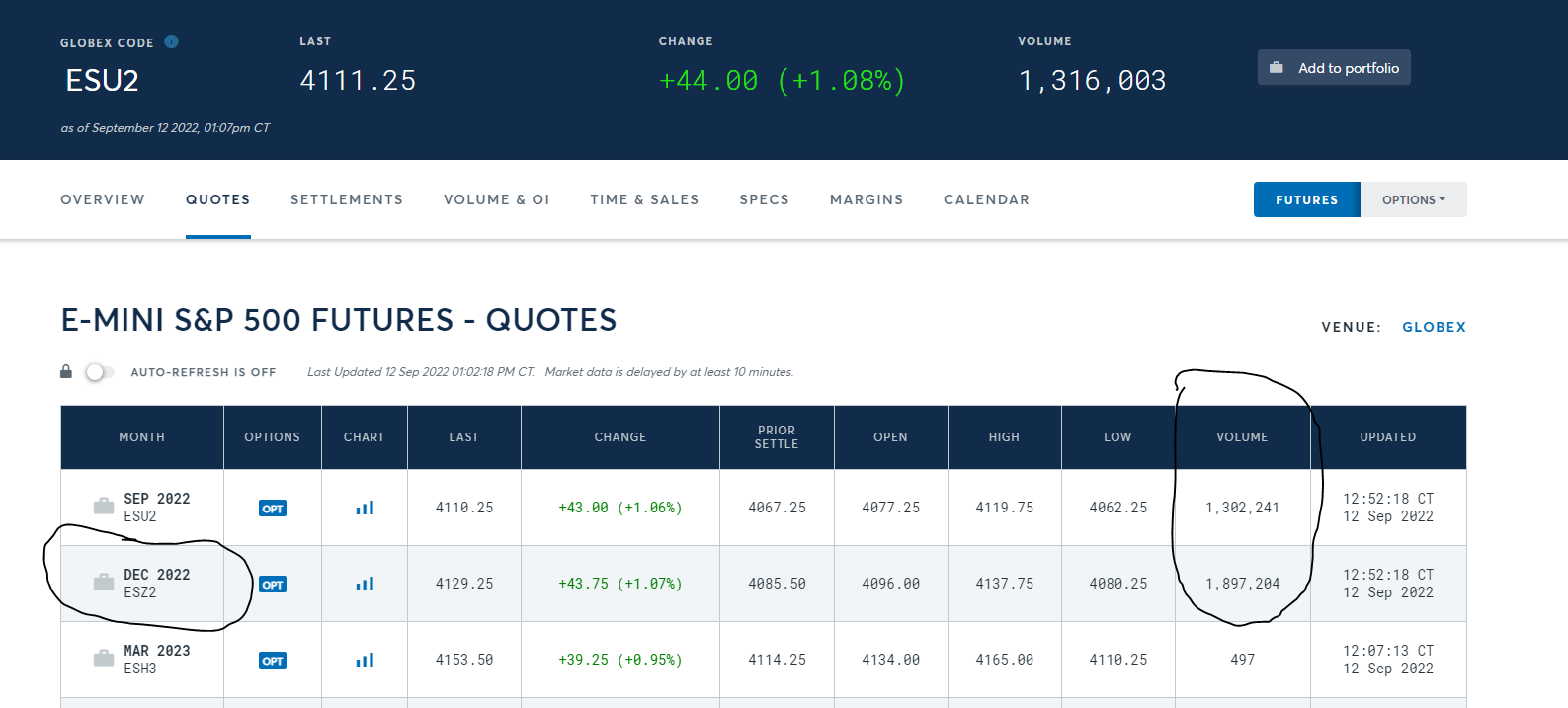This screenshot has height=708, width=1568.
Task: Click the volume value 1,897,204
Action: (x=1243, y=584)
